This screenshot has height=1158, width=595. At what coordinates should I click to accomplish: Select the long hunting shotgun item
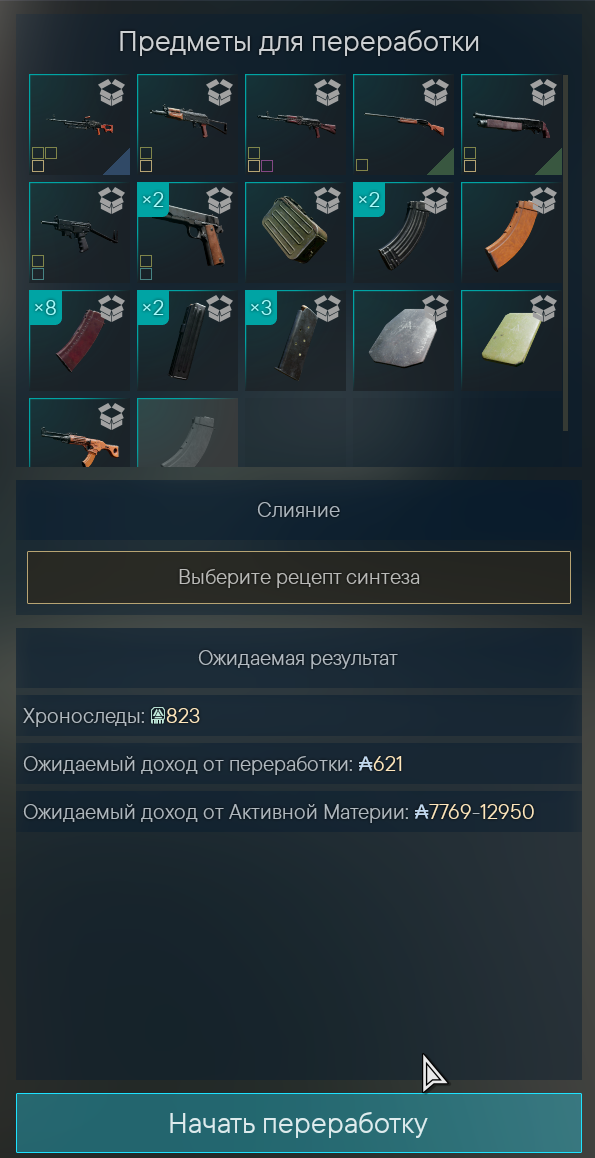coord(404,125)
